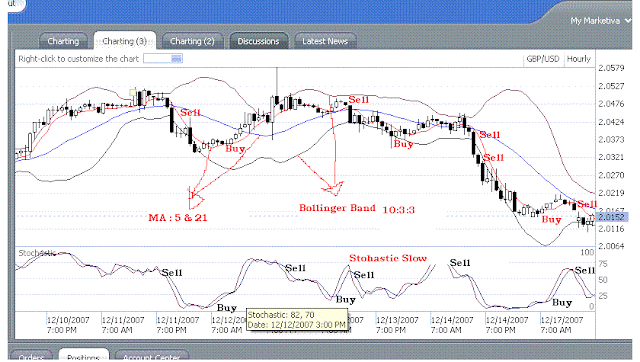This screenshot has width=640, height=362.
Task: Click the Right-click to customize the chart hint
Action: [79, 59]
